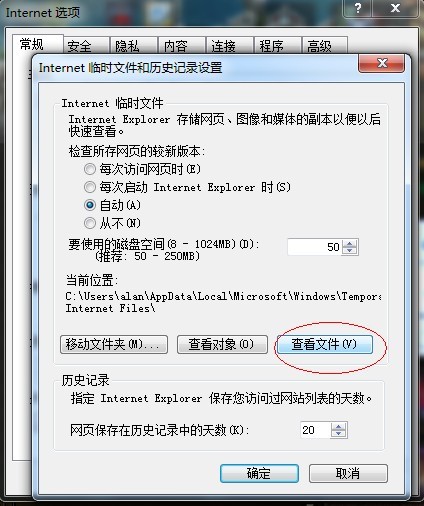Select the 从不 radio option
Image resolution: width=424 pixels, height=506 pixels.
90,223
